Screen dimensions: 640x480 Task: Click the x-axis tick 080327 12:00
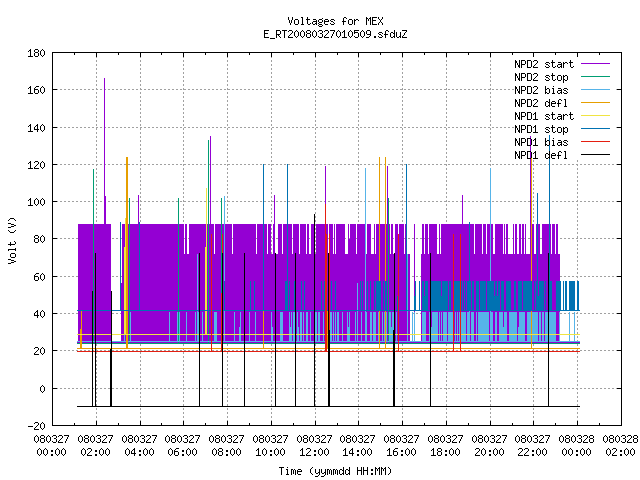(x=314, y=445)
